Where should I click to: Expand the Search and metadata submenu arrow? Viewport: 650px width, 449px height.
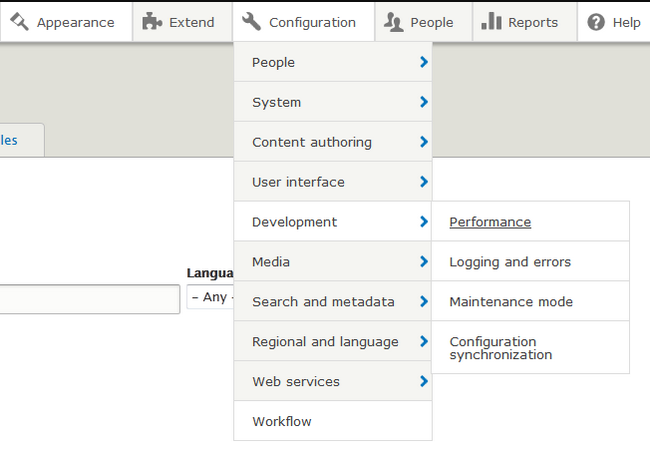(424, 301)
